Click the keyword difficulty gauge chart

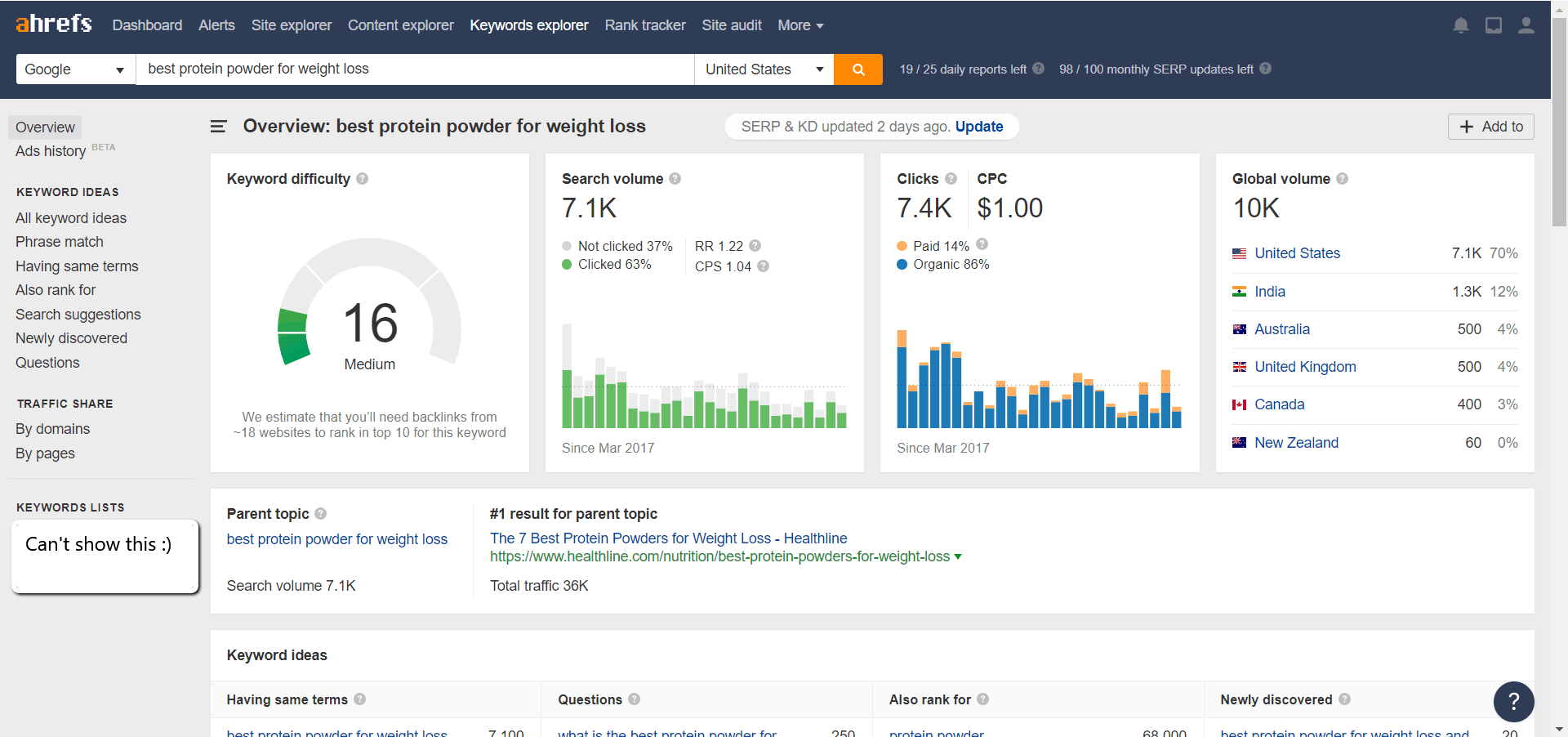[370, 302]
